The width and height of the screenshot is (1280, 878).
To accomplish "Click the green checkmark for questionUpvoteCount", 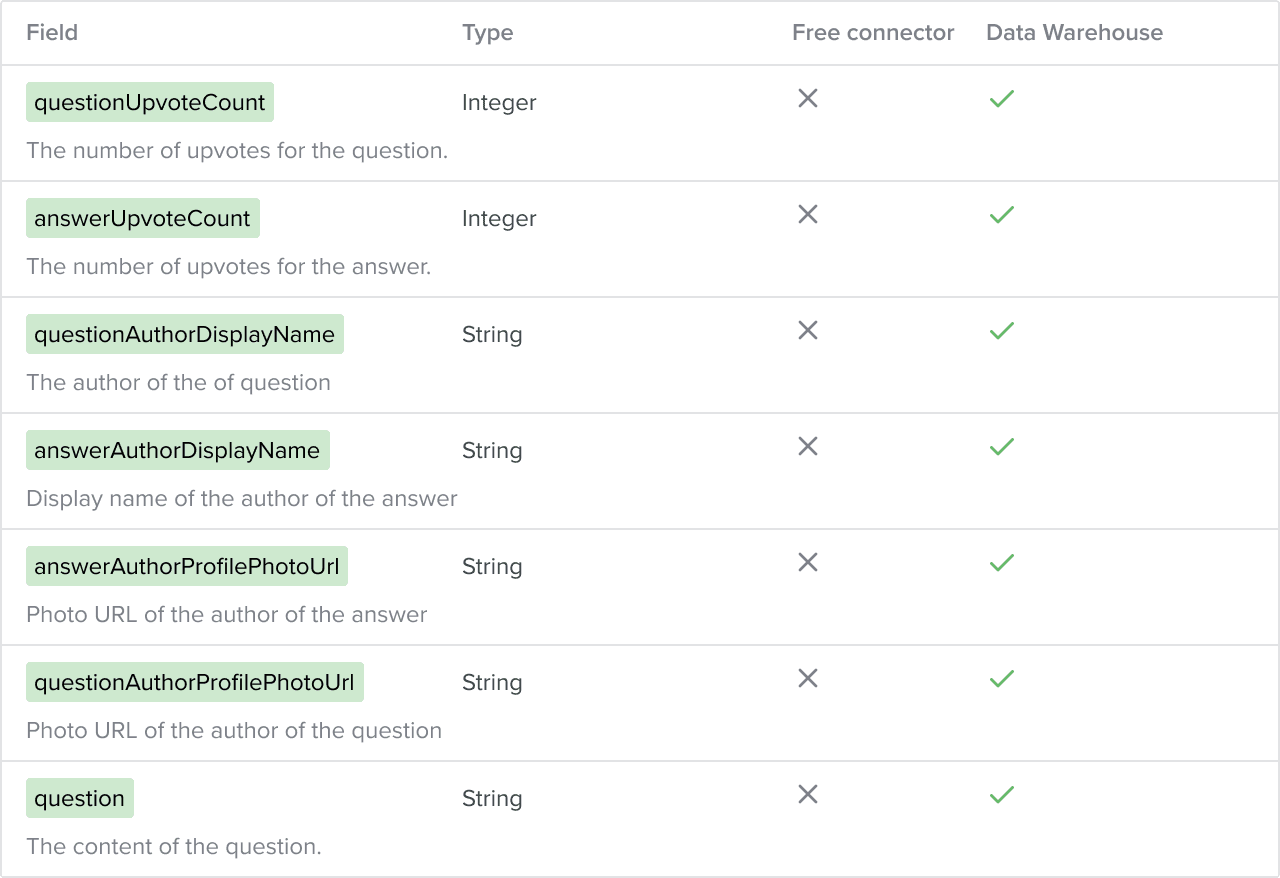I will click(1002, 98).
